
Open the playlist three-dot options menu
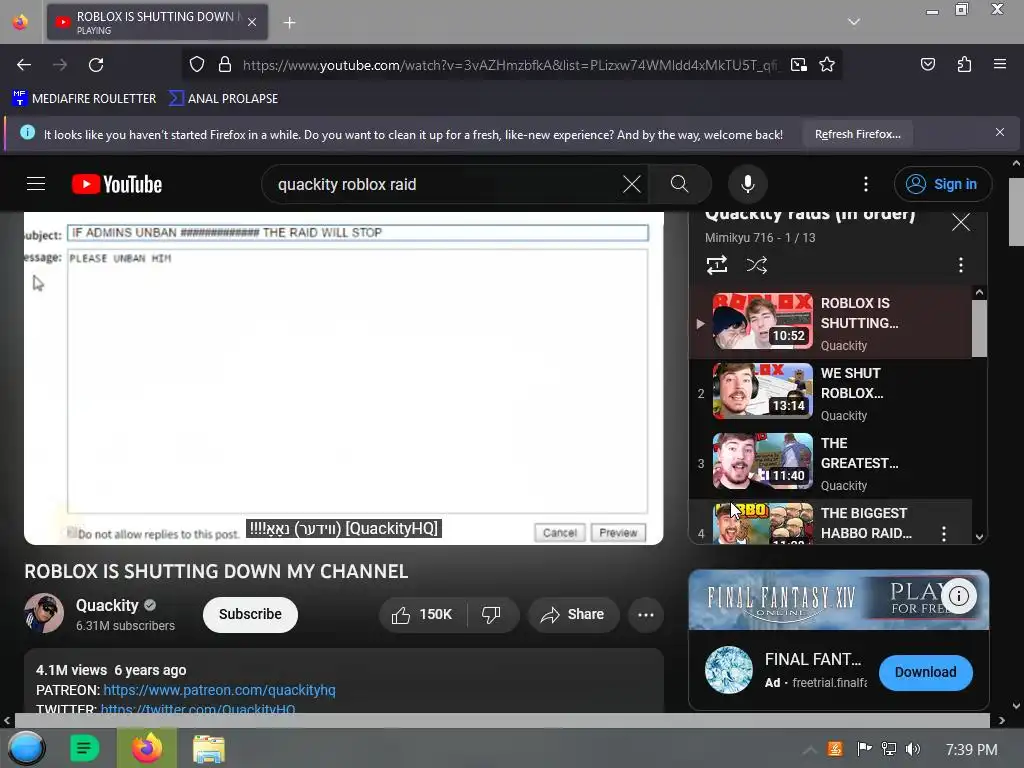960,264
